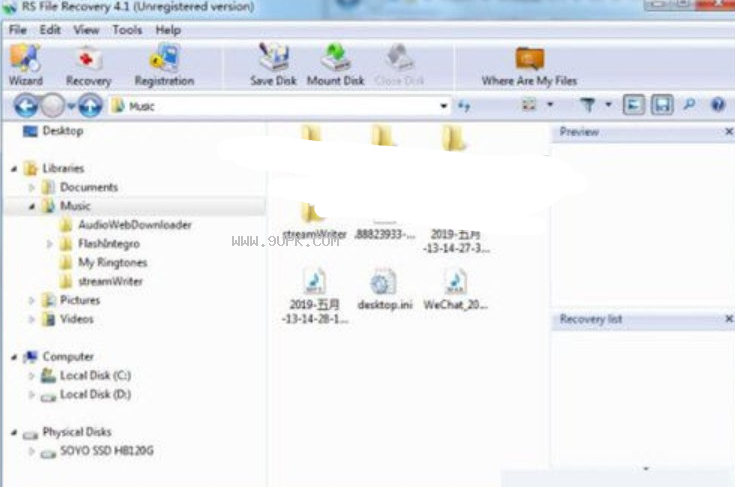Close the Recovery list panel
Viewport: 735px width, 487px height.
coord(729,319)
